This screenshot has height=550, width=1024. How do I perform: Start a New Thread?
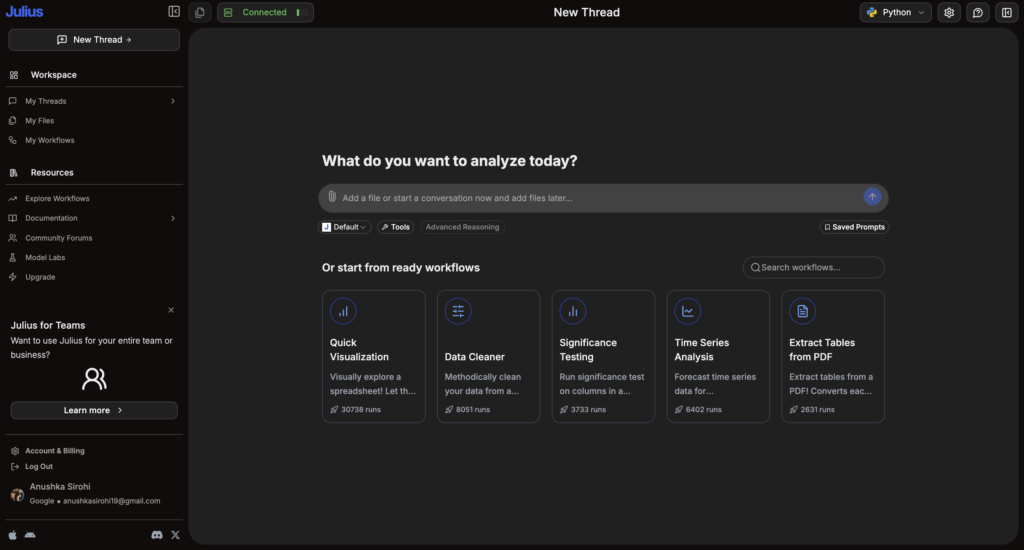(94, 40)
